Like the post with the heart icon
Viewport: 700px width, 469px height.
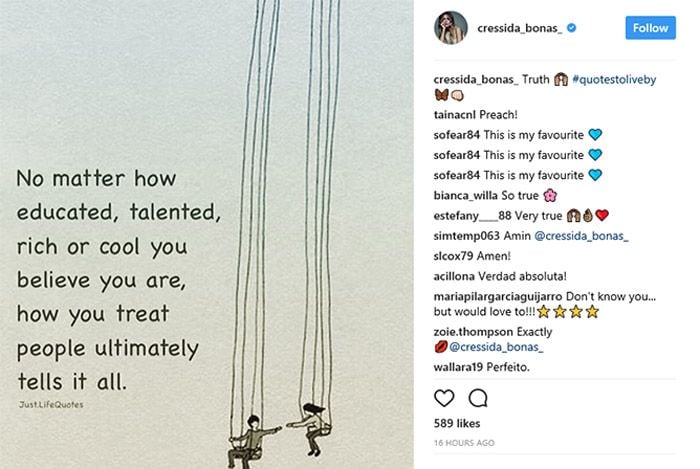(444, 398)
